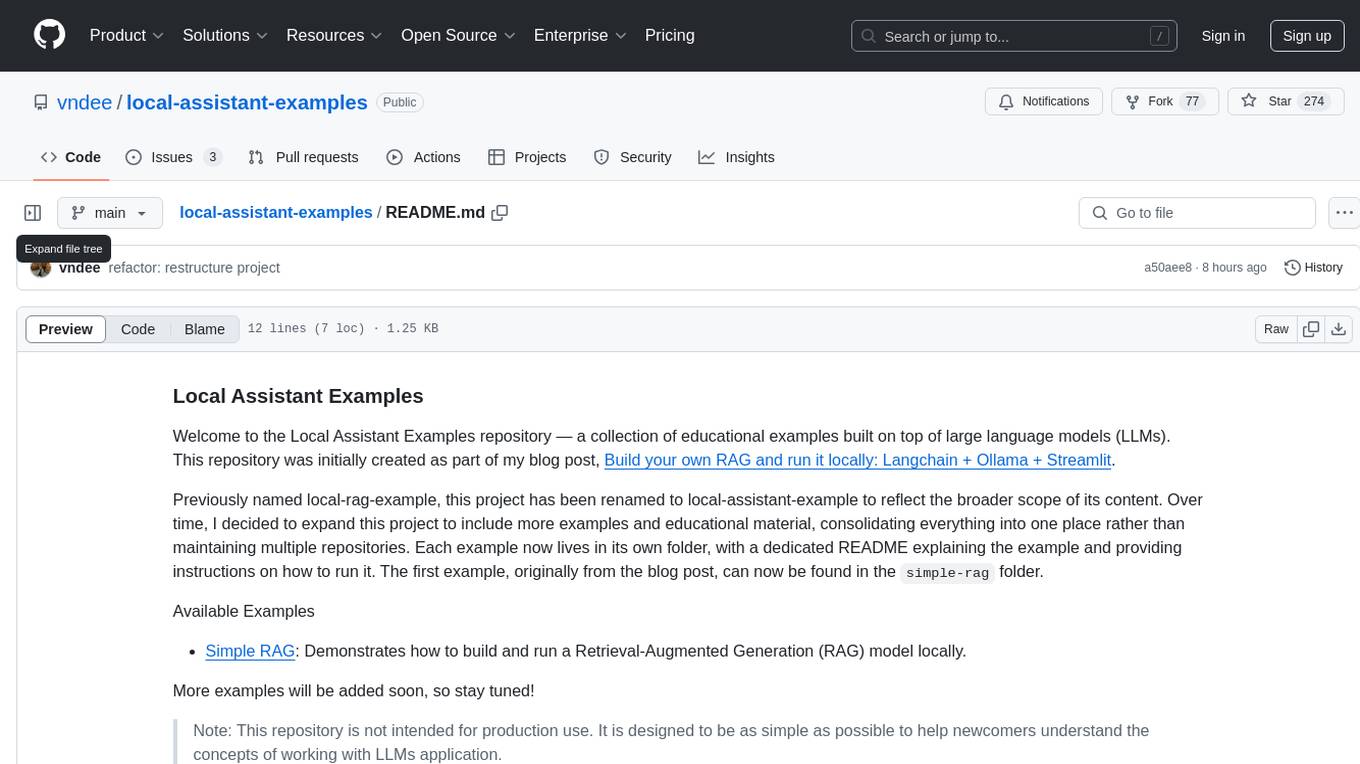The image size is (1360, 764).
Task: Copy the README.md file path
Action: point(500,212)
